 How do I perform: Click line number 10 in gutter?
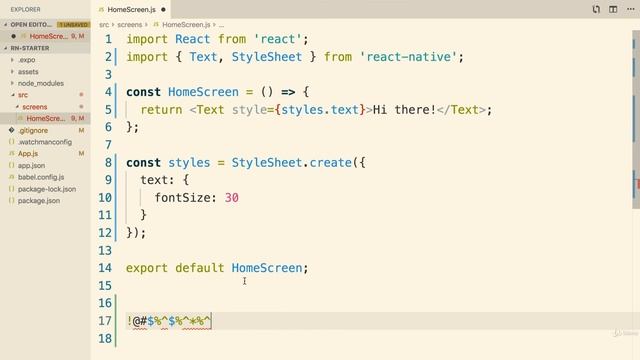click(105, 198)
